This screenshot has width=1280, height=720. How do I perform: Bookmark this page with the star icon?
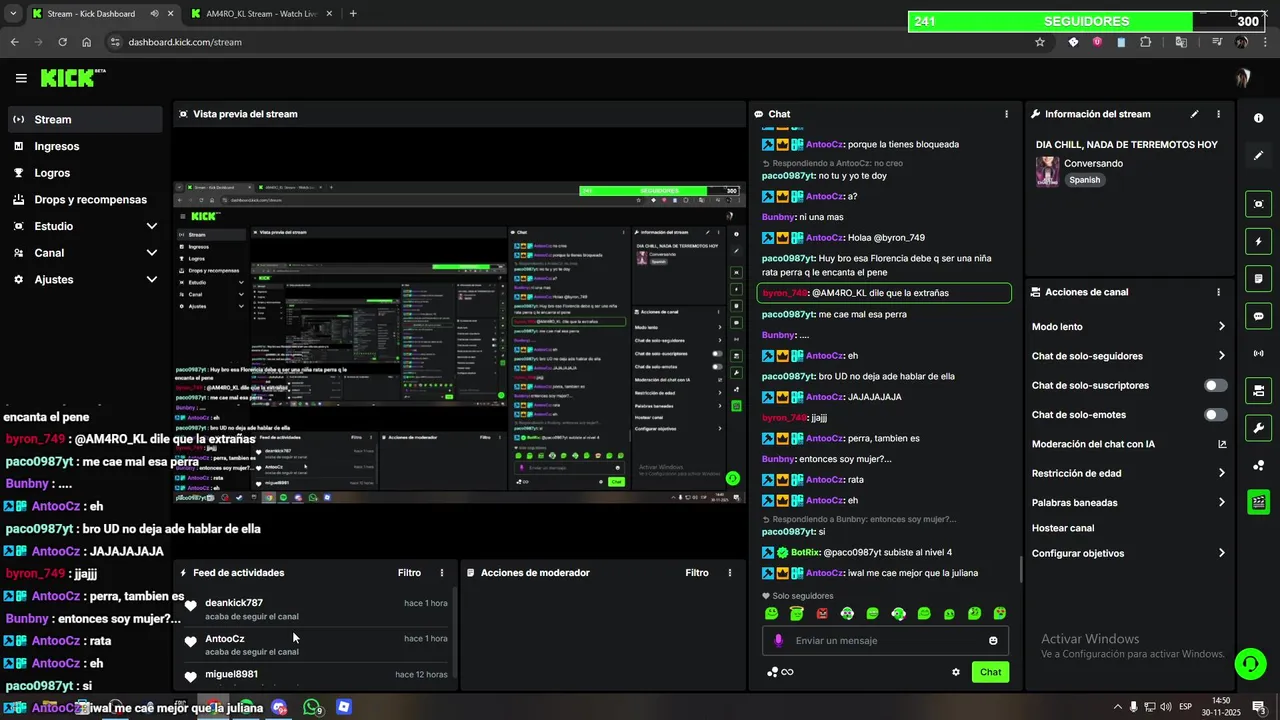pyautogui.click(x=1040, y=42)
